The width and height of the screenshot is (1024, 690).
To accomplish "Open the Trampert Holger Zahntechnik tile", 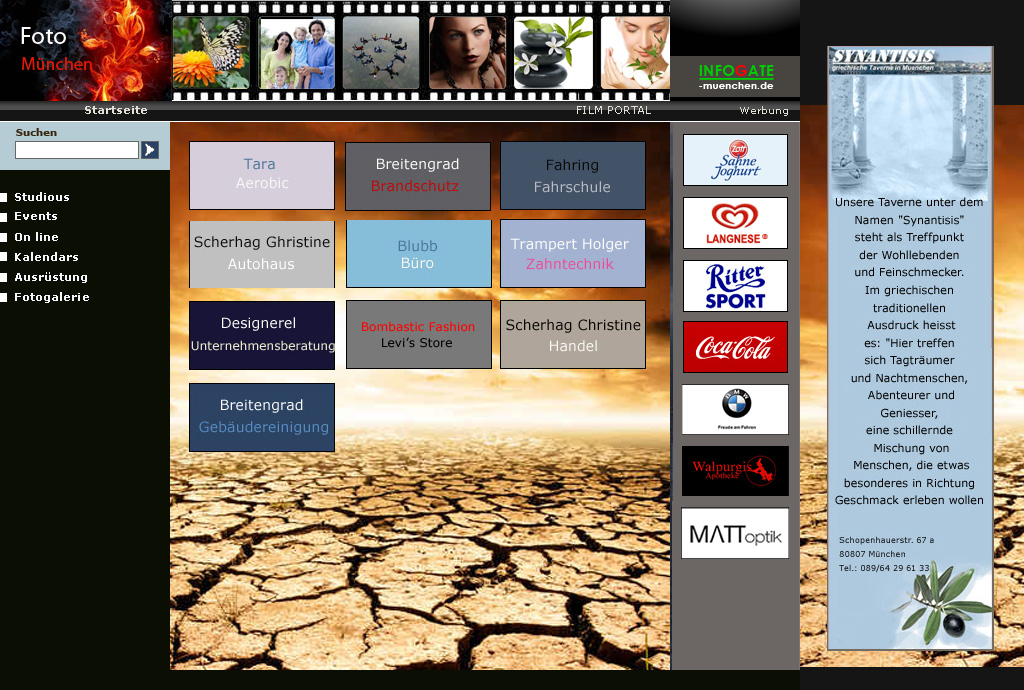I will tap(573, 253).
